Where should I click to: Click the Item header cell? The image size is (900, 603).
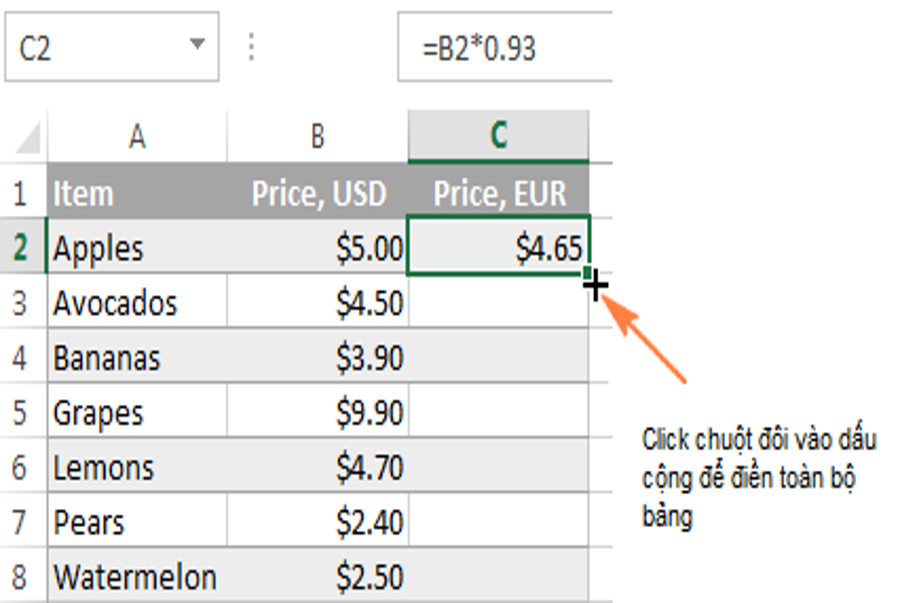tap(137, 193)
